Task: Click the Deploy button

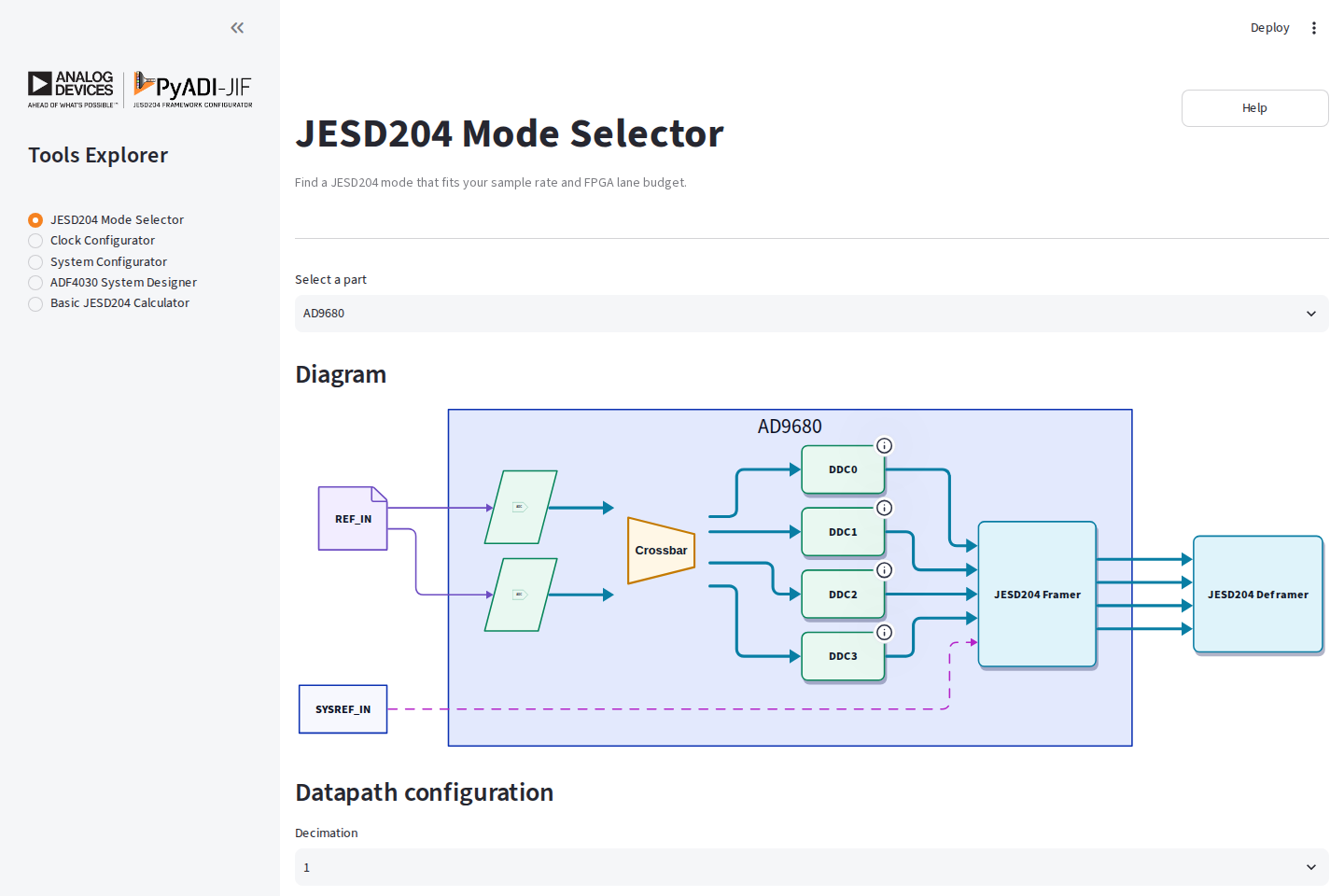Action: [x=1269, y=28]
